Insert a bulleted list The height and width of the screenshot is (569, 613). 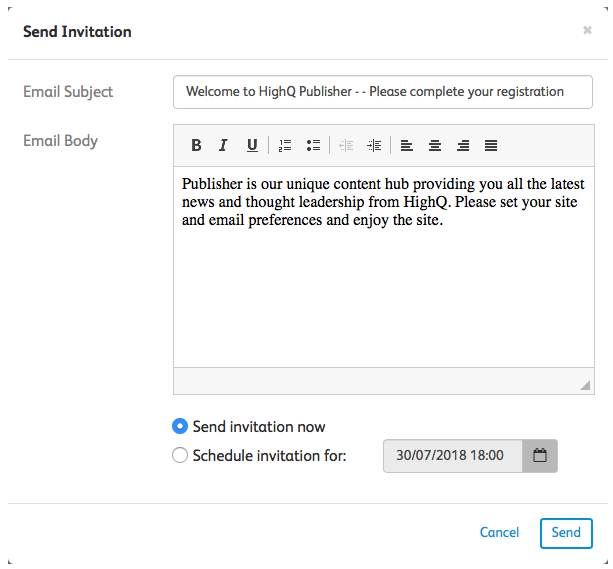coord(313,145)
